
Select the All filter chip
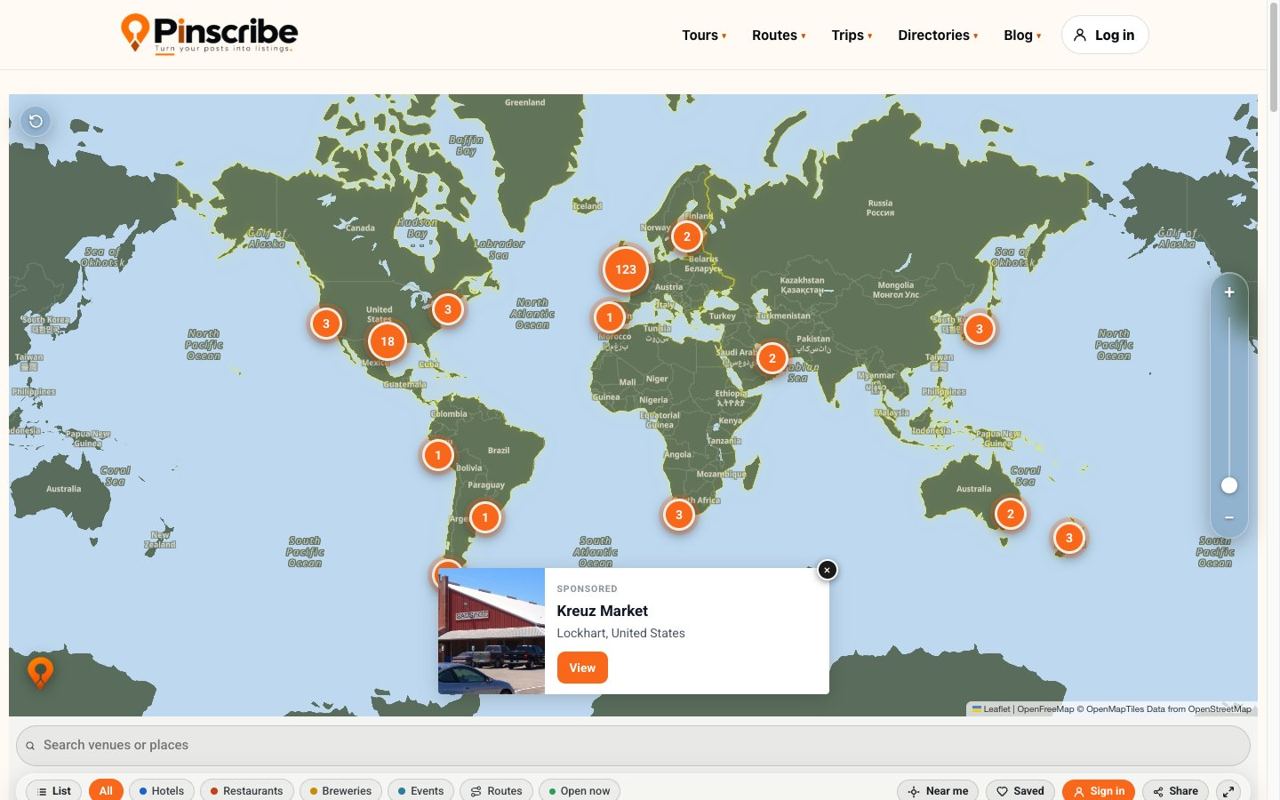tap(105, 791)
